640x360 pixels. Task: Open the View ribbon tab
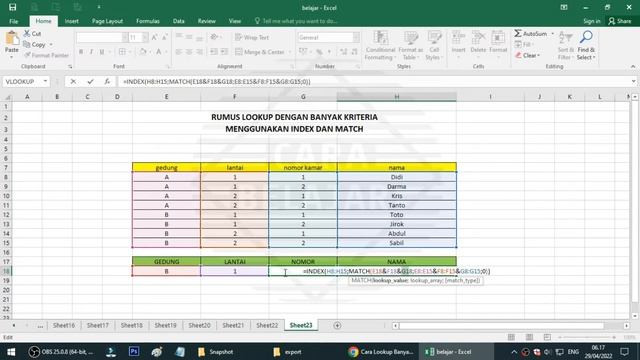tap(235, 21)
